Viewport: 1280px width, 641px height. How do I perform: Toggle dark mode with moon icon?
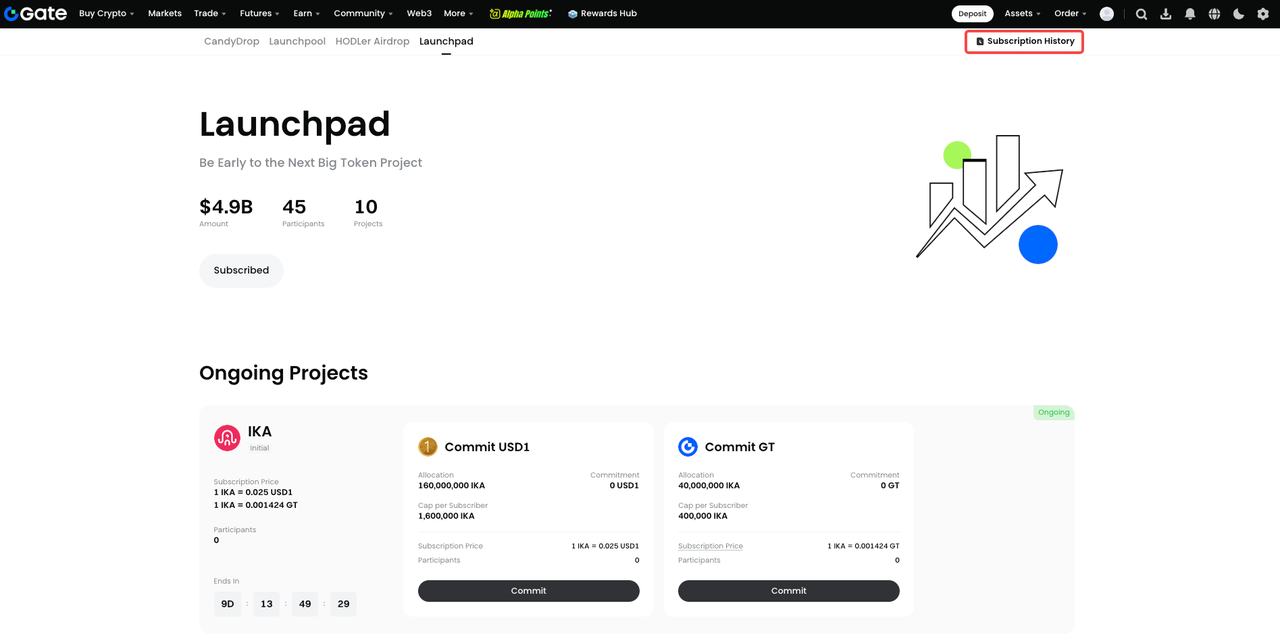point(1238,14)
